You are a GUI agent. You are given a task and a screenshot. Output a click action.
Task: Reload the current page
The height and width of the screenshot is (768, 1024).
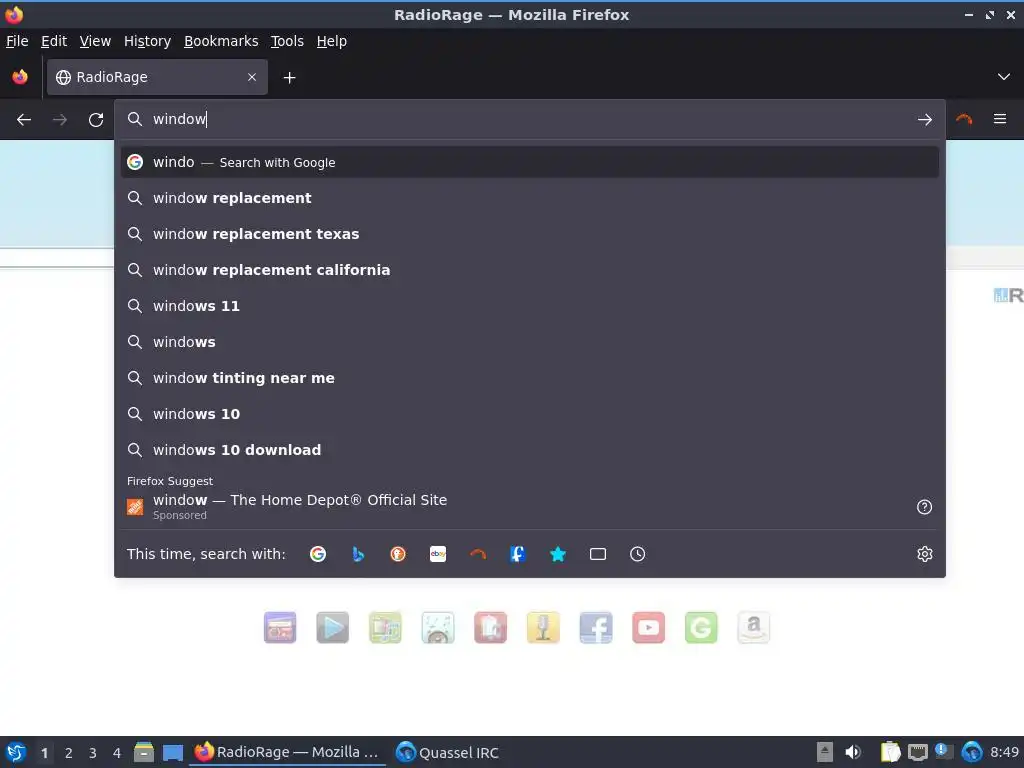coord(96,120)
